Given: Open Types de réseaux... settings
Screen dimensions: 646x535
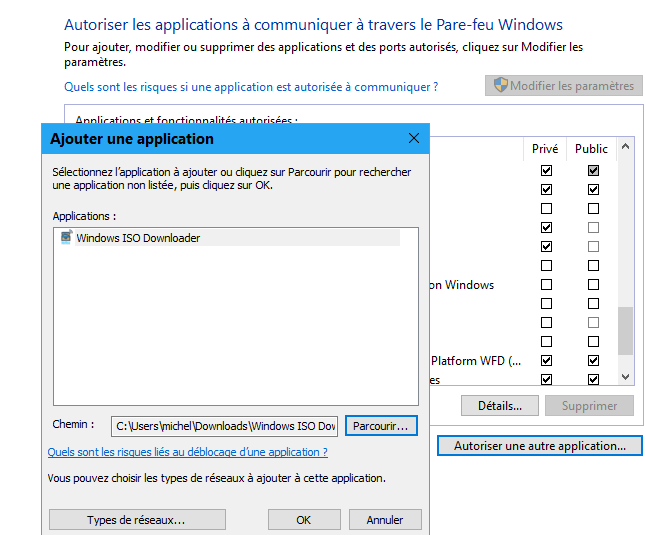Looking at the screenshot, I should [x=137, y=520].
